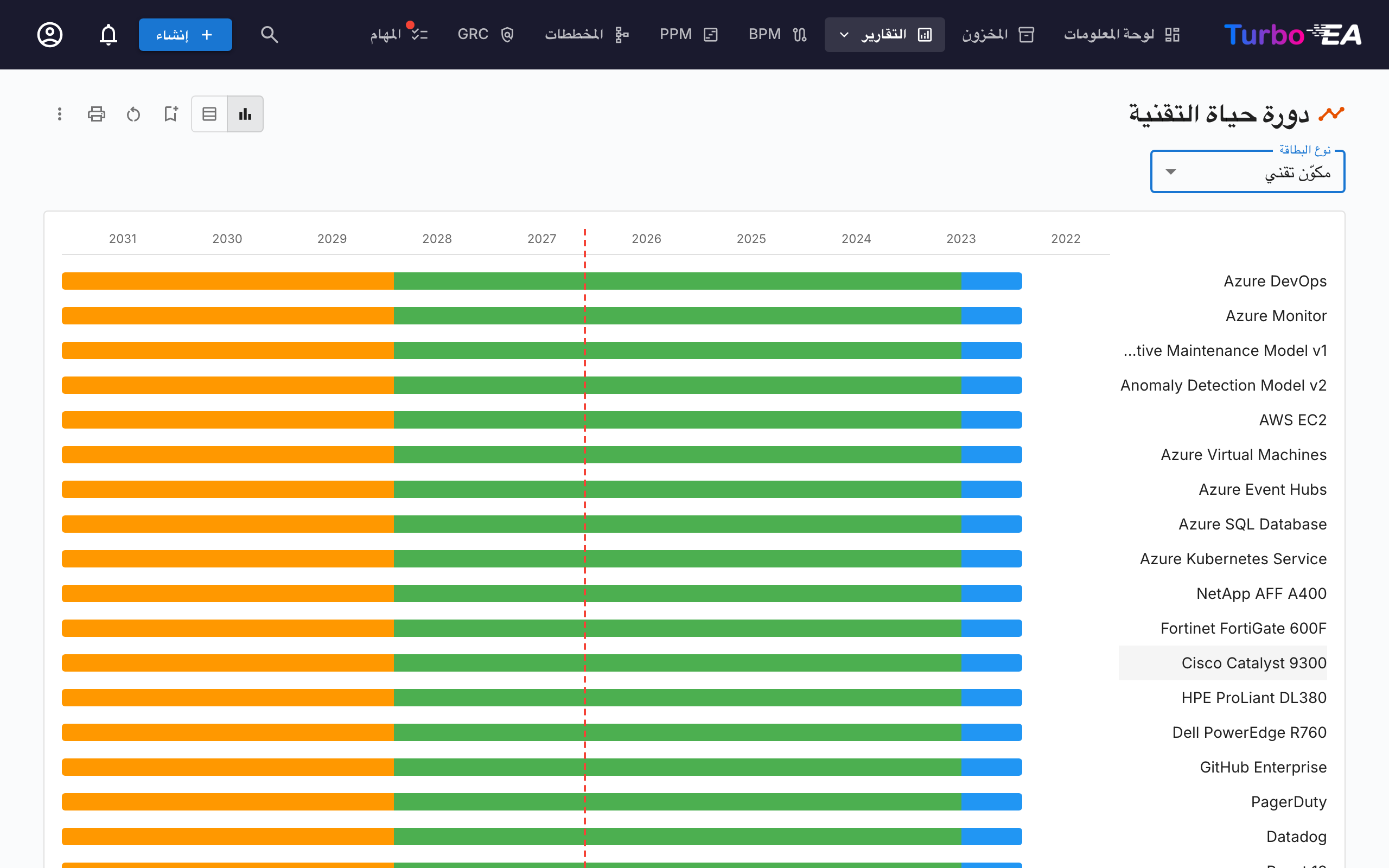Viewport: 1389px width, 868px height.
Task: Click the blue segment of Cisco Catalyst 9300 bar
Action: 992,663
